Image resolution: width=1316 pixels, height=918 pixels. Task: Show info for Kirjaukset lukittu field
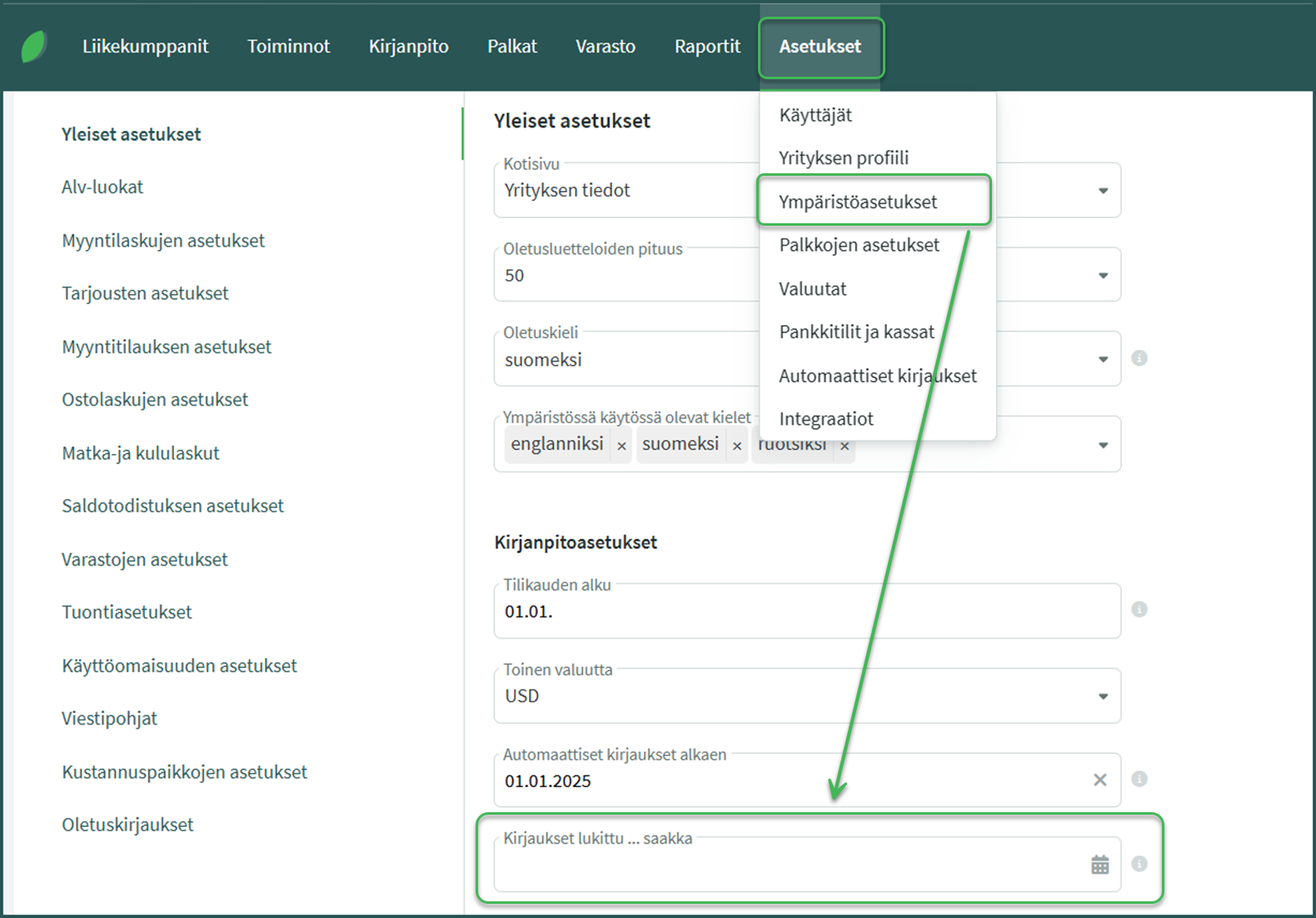point(1139,864)
